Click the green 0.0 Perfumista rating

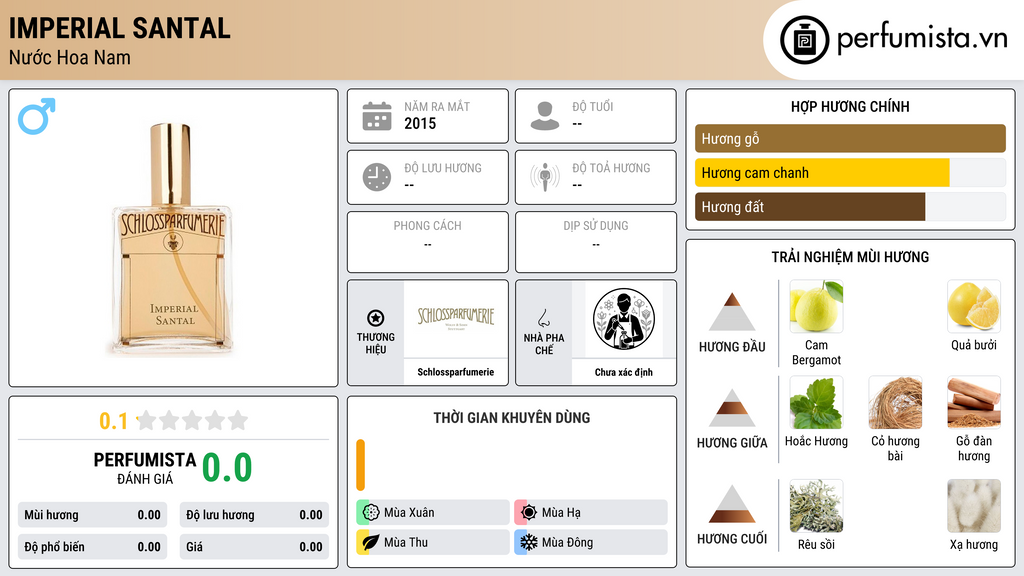point(227,467)
